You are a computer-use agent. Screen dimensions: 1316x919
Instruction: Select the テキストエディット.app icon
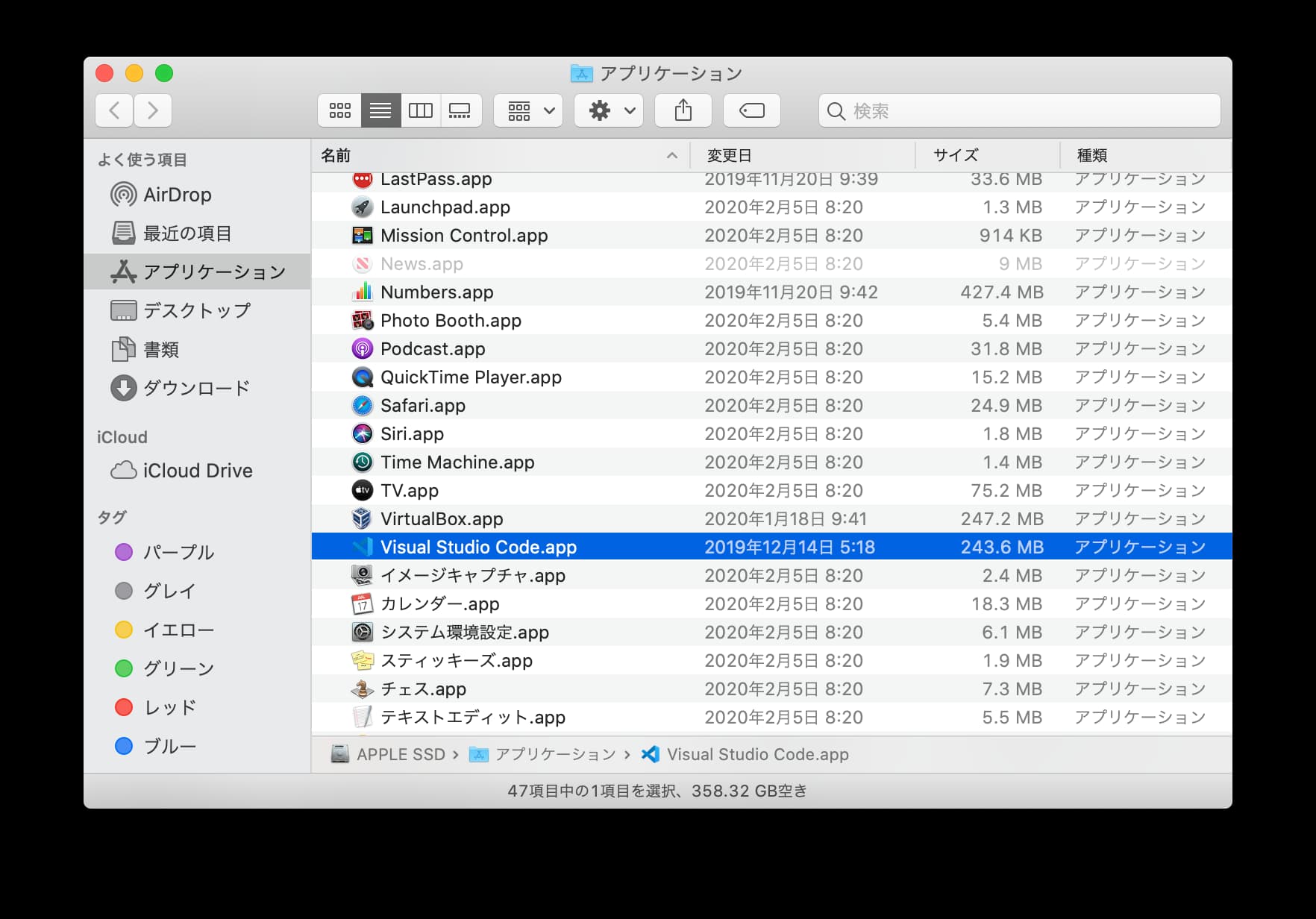click(x=362, y=718)
